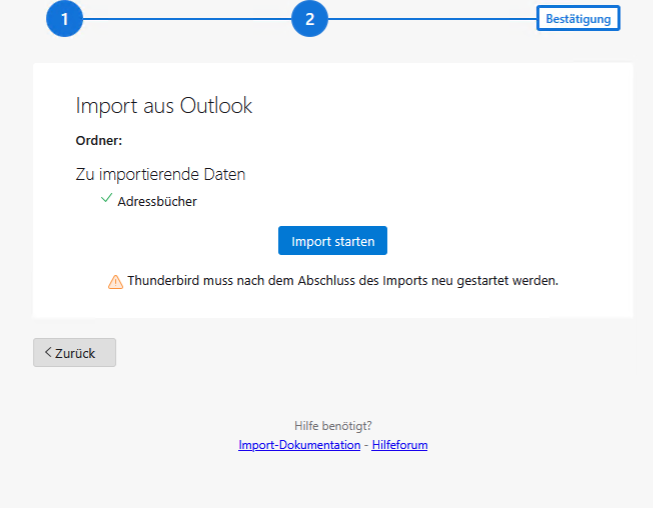Click progress line between step 2 and Bestätigung
The height and width of the screenshot is (508, 653).
(432, 19)
